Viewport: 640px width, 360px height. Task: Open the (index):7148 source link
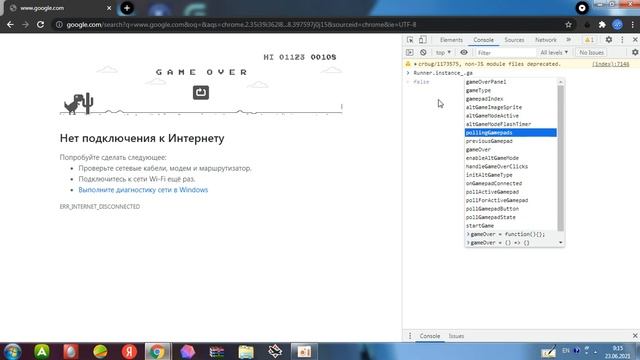611,64
